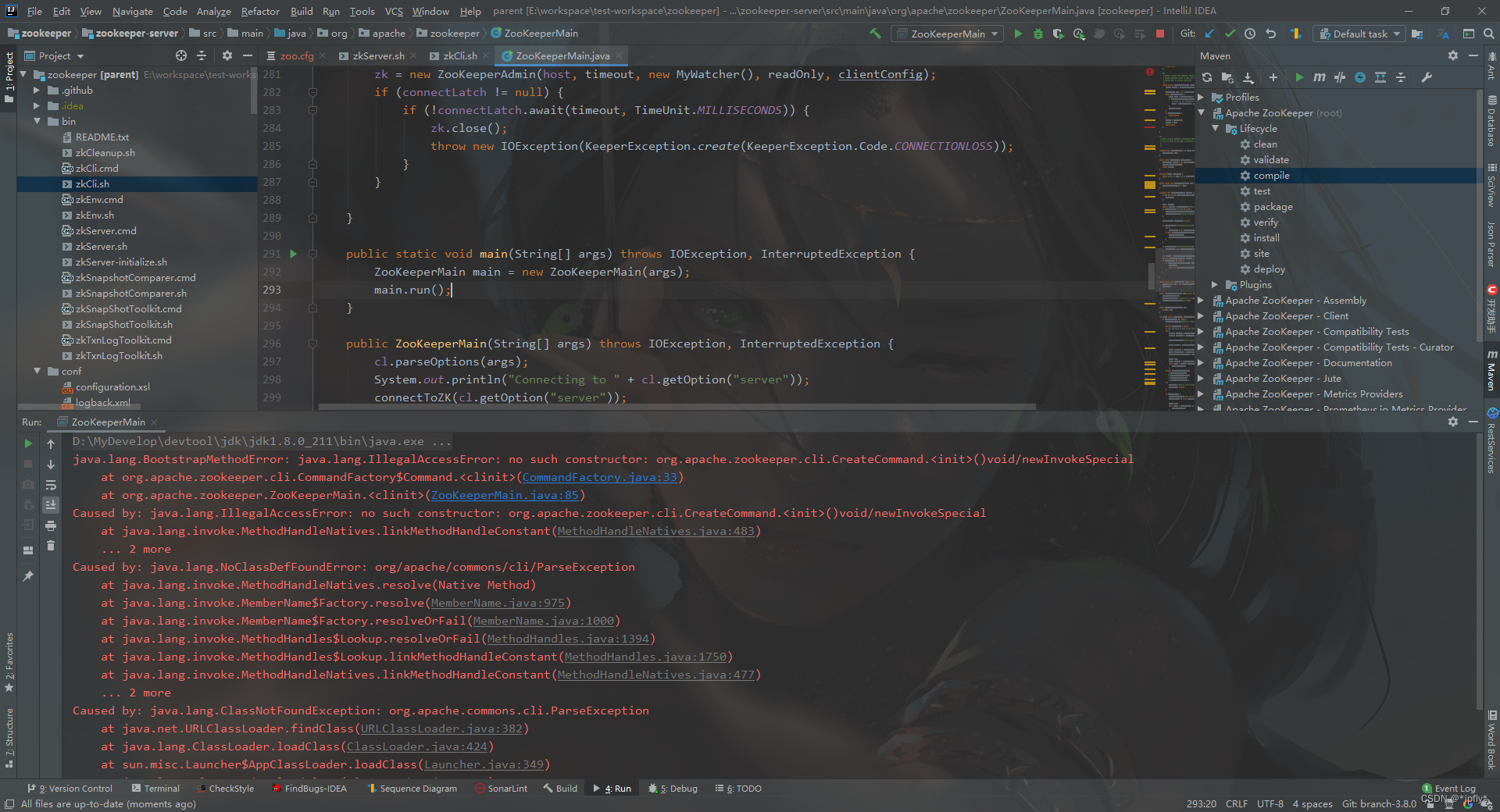Image resolution: width=1500 pixels, height=812 pixels.
Task: Add a Maven project with the plus icon
Action: [1273, 77]
